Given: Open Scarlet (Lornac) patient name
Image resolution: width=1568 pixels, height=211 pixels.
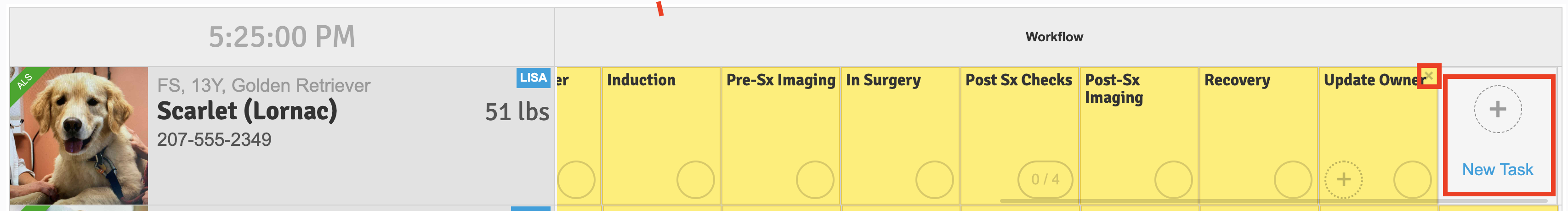Looking at the screenshot, I should [x=246, y=111].
